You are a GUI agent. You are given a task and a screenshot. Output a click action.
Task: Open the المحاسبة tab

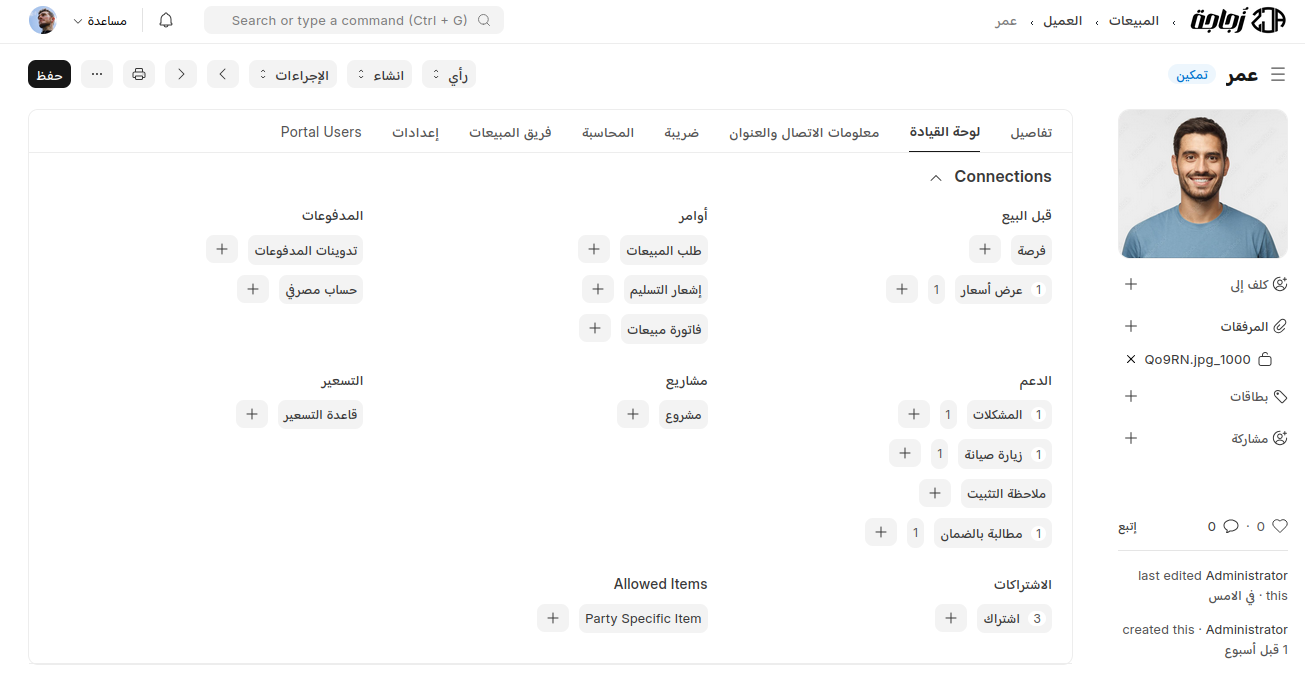coord(608,132)
